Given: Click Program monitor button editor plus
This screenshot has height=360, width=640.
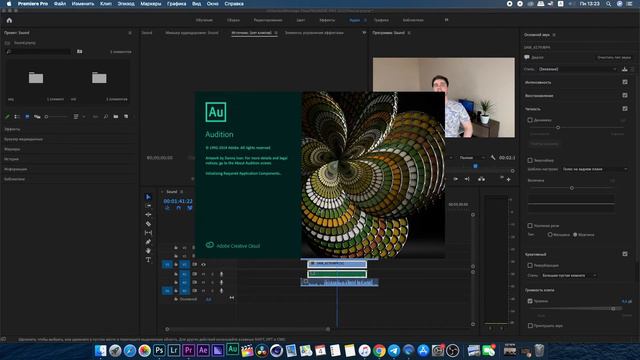Looking at the screenshot, I should click(x=509, y=179).
